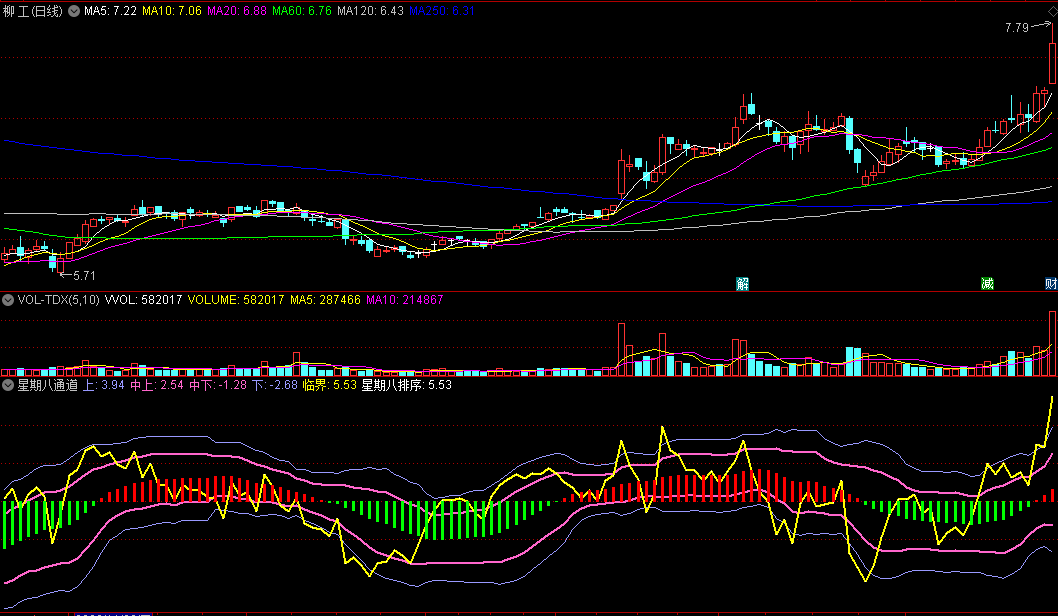Click the 柳工(日线) chart title
1058x616 pixels.
[32, 11]
